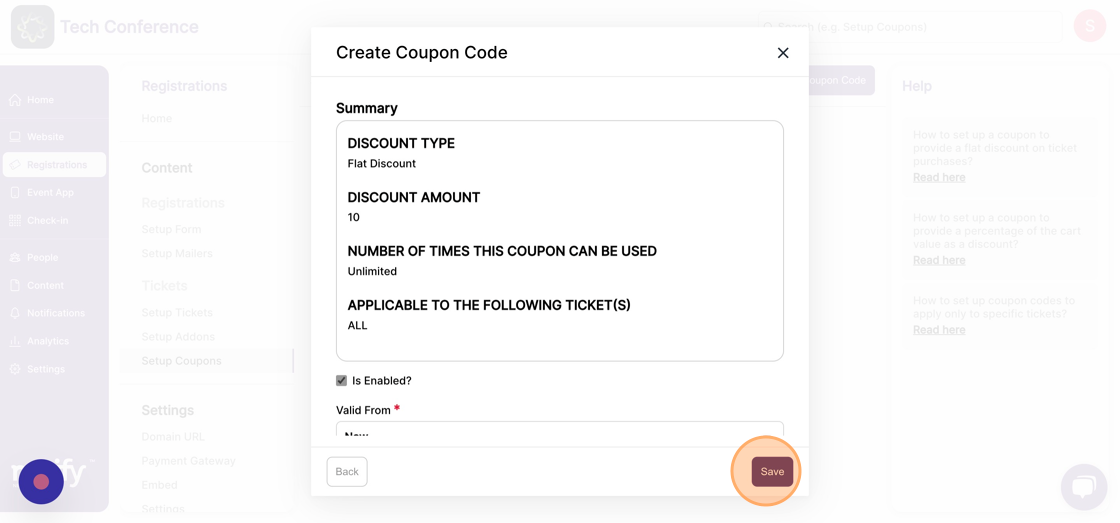The image size is (1120, 523).
Task: Save the coupon code
Action: point(772,472)
